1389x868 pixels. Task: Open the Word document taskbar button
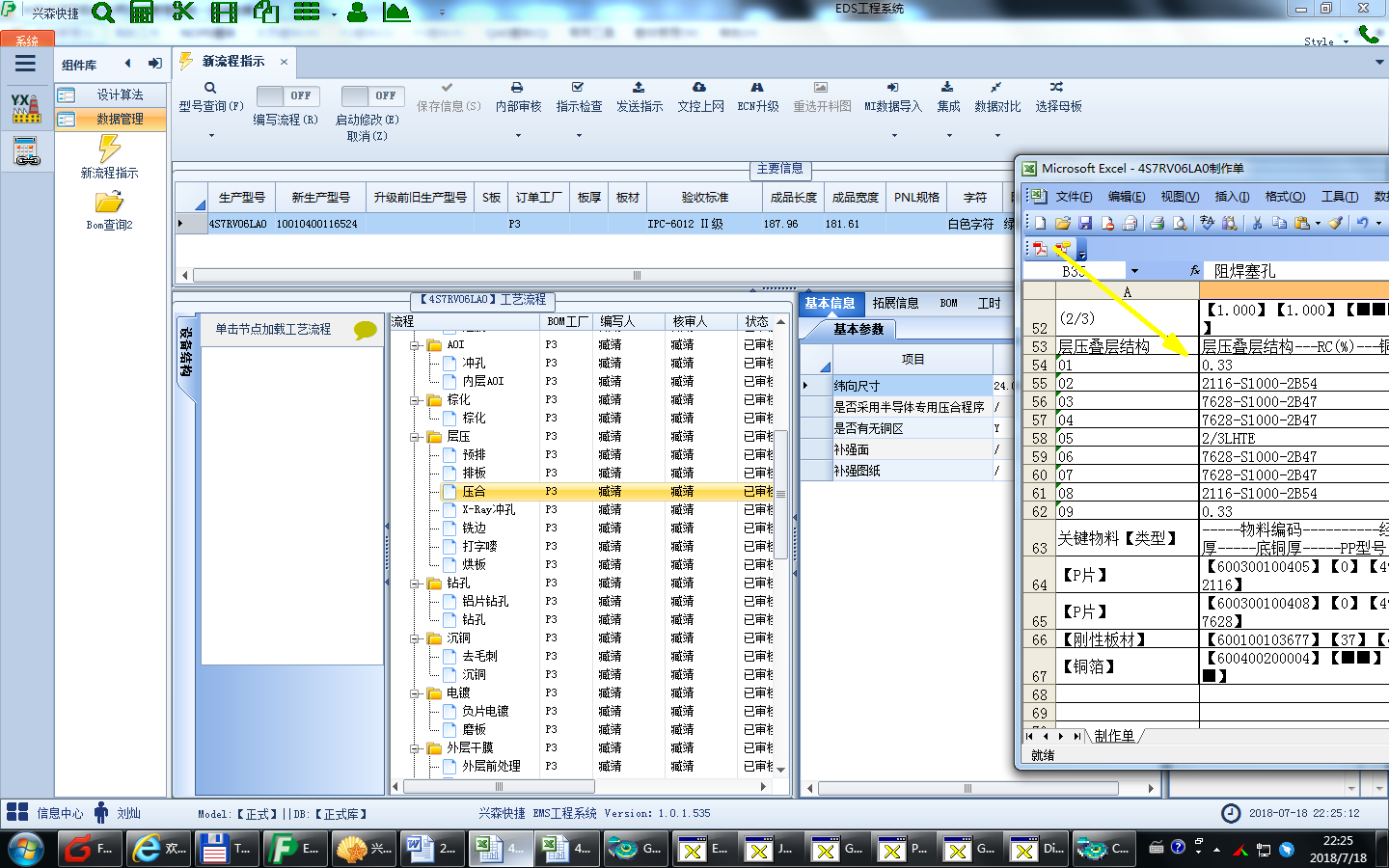tap(432, 849)
